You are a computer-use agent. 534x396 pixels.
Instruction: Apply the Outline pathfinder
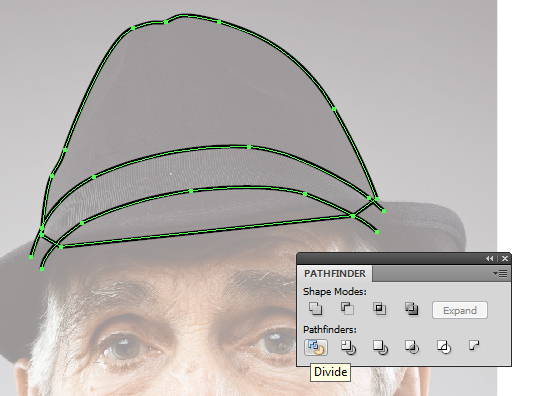pyautogui.click(x=444, y=347)
